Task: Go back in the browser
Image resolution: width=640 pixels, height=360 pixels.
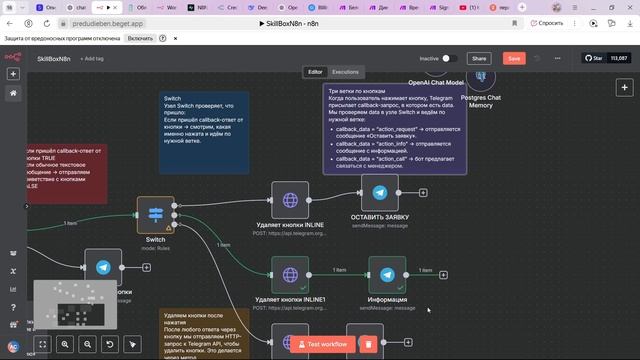Action: click(x=10, y=24)
